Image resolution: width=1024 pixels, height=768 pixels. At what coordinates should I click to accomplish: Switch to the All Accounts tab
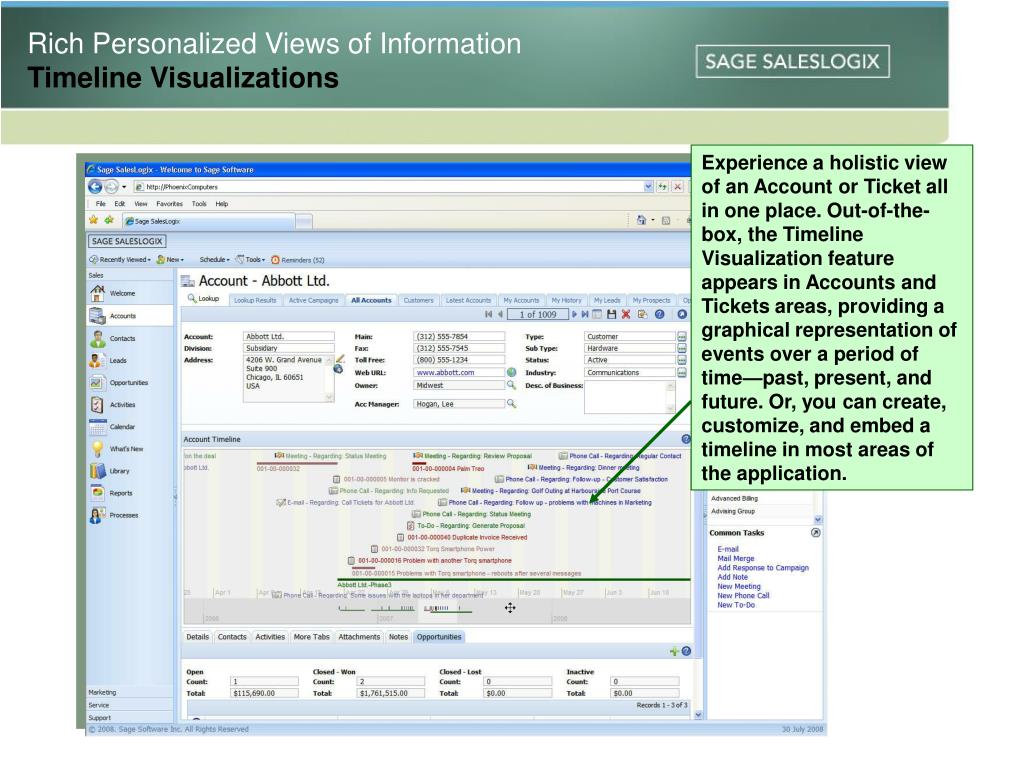click(x=371, y=300)
